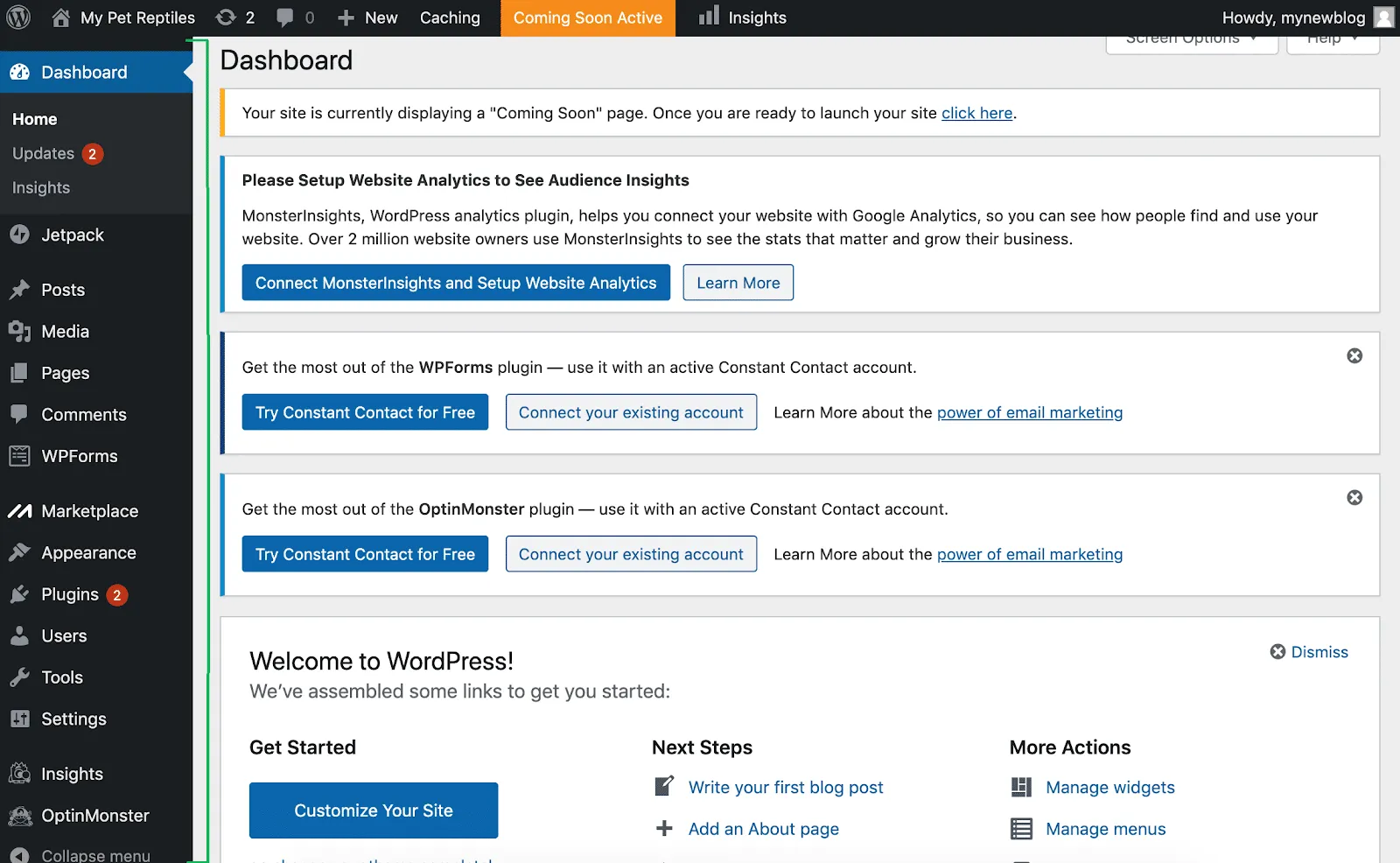Screen dimensions: 1400x863
Task: Click the Plugins plug icon
Action: click(x=20, y=594)
